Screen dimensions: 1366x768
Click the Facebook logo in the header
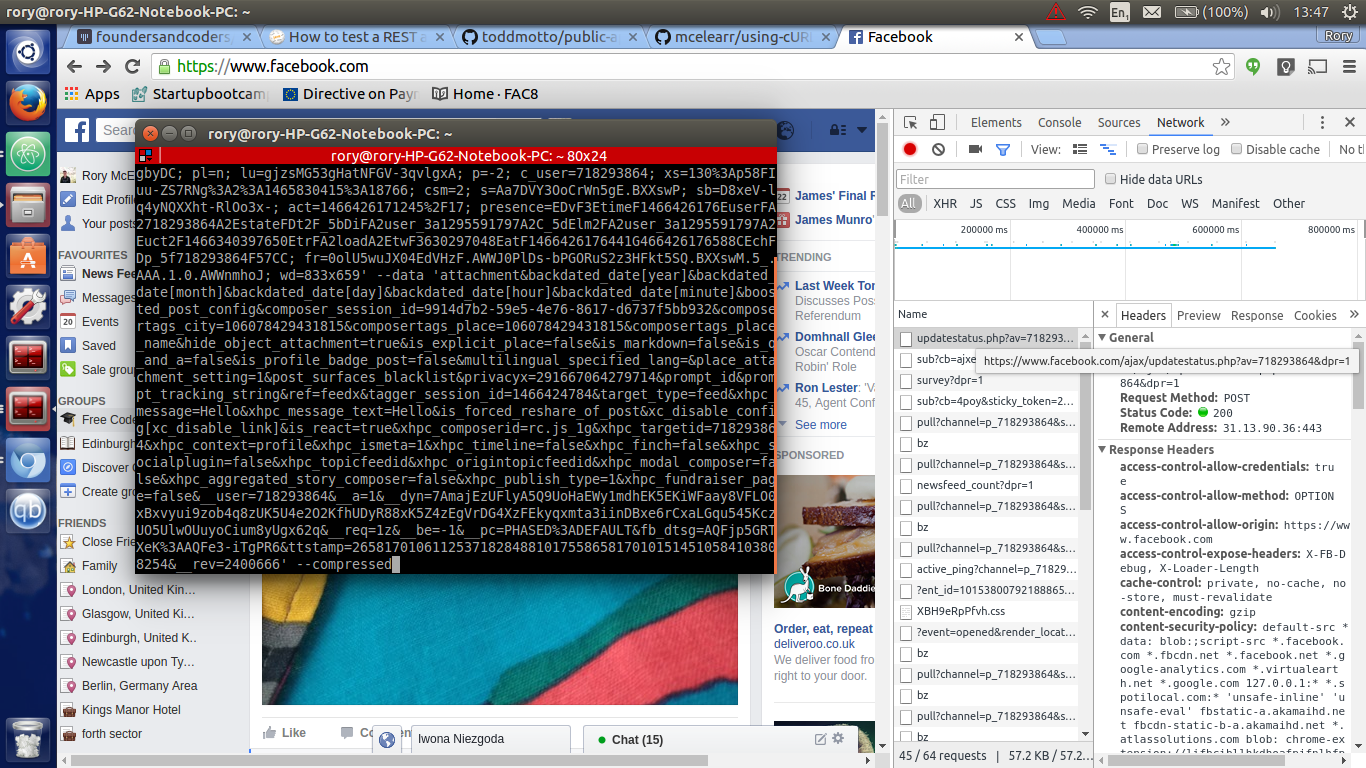click(78, 130)
